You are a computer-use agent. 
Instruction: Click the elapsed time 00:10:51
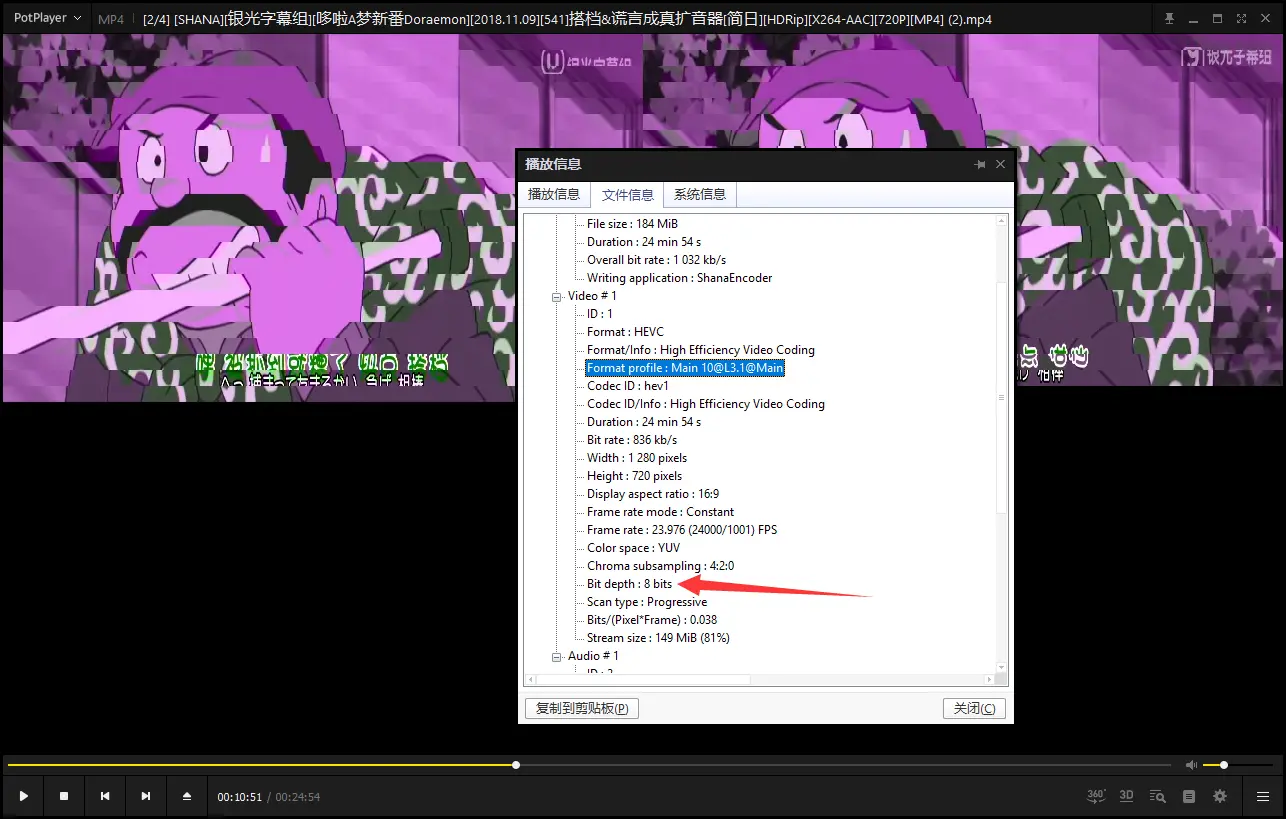pyautogui.click(x=240, y=797)
